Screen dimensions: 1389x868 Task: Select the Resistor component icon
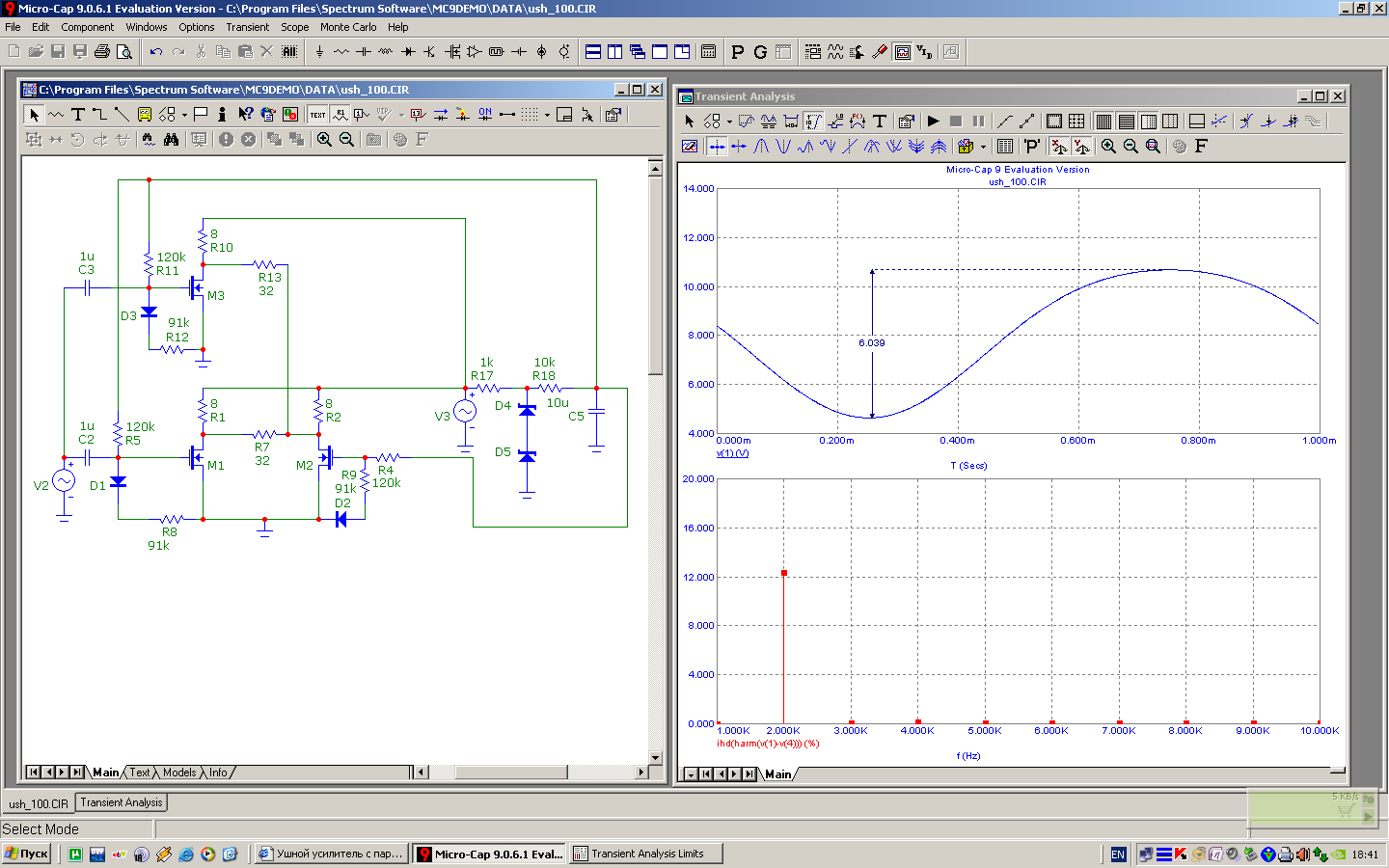coord(341,52)
